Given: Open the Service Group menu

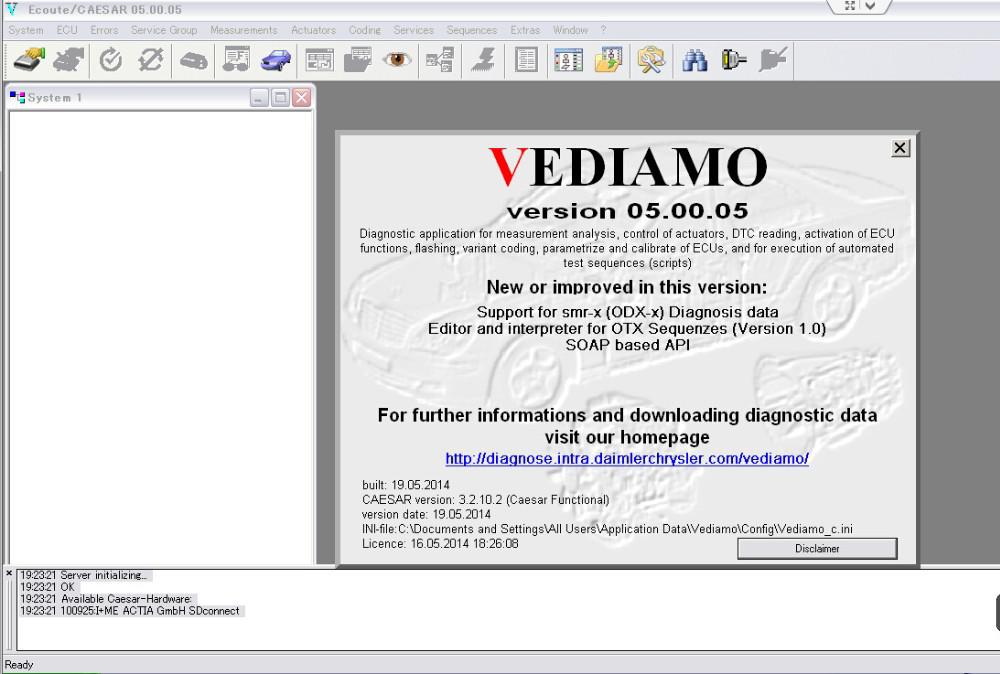Looking at the screenshot, I should [x=164, y=30].
